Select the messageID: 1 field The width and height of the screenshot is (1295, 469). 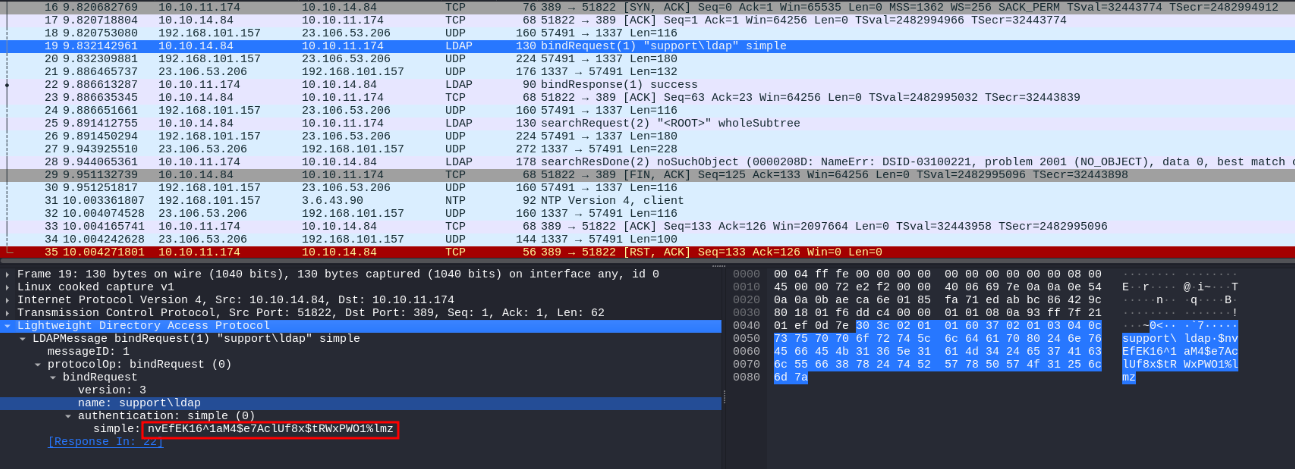click(x=88, y=352)
